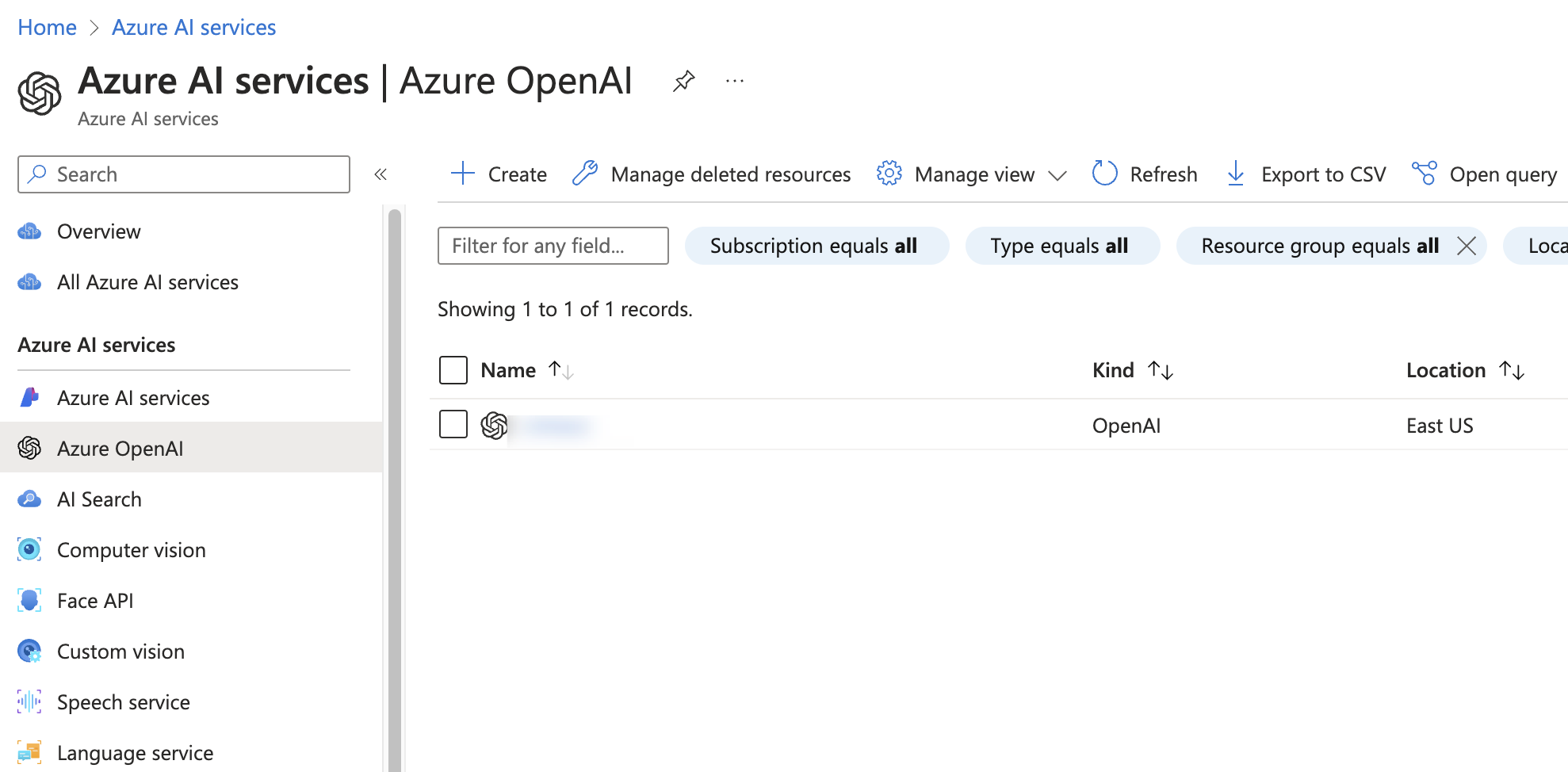This screenshot has height=772, width=1568.
Task: Click the Create plus icon
Action: 462,174
